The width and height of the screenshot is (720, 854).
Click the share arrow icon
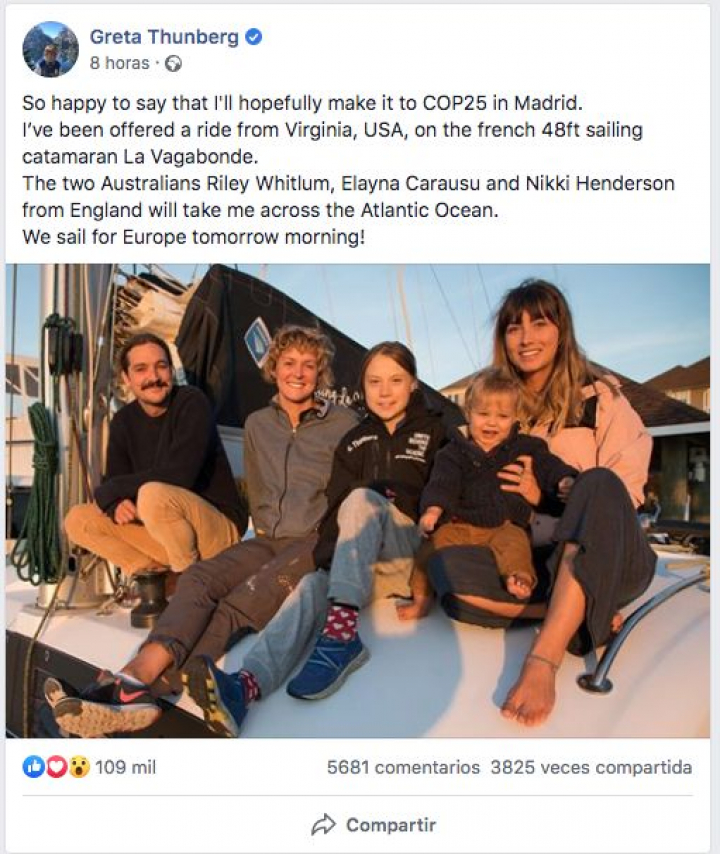(323, 825)
